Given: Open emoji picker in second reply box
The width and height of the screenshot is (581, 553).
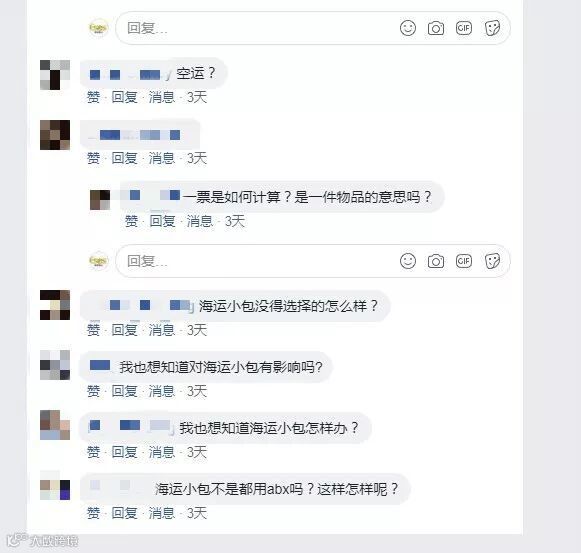Looking at the screenshot, I should [408, 261].
